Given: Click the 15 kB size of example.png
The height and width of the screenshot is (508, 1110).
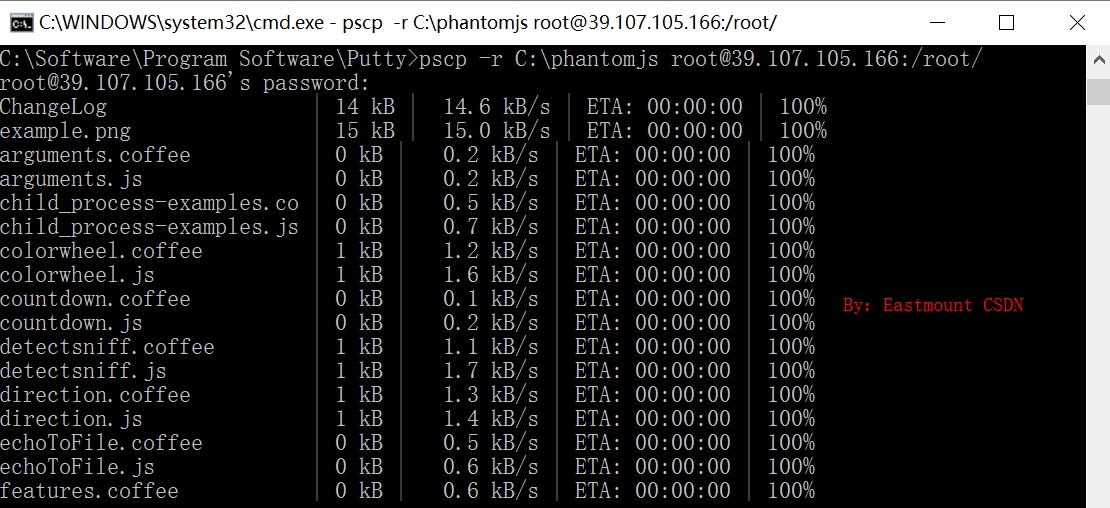Looking at the screenshot, I should 365,131.
